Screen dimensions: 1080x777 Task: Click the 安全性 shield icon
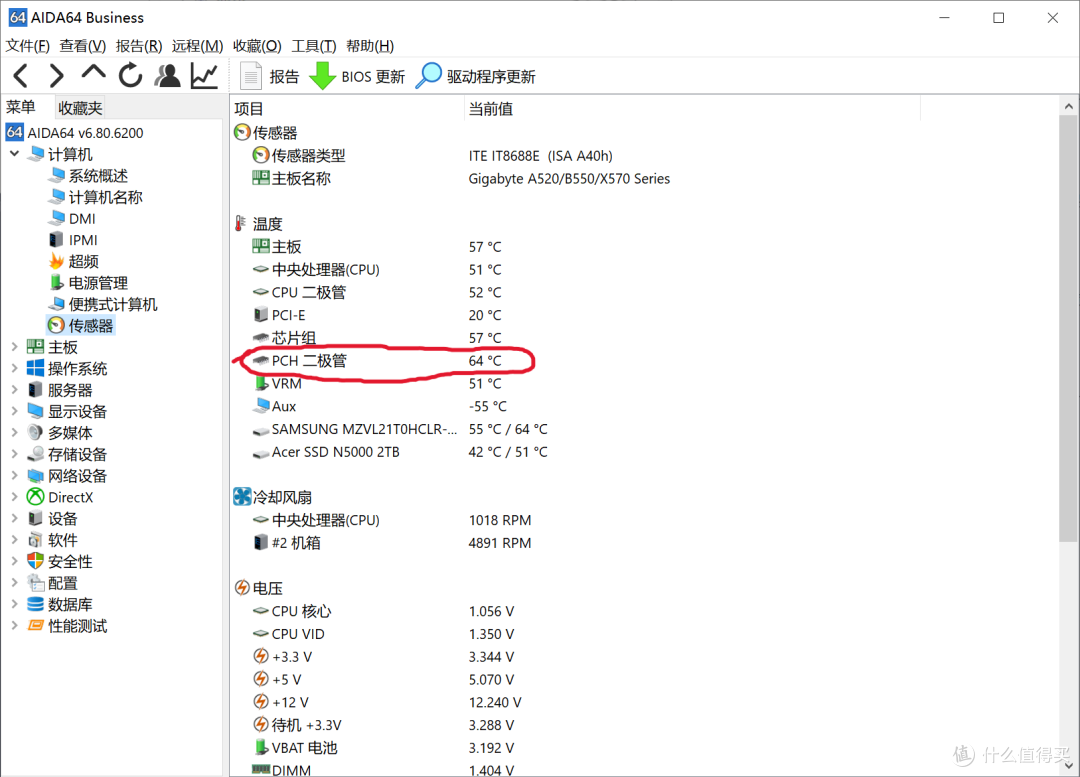(35, 561)
